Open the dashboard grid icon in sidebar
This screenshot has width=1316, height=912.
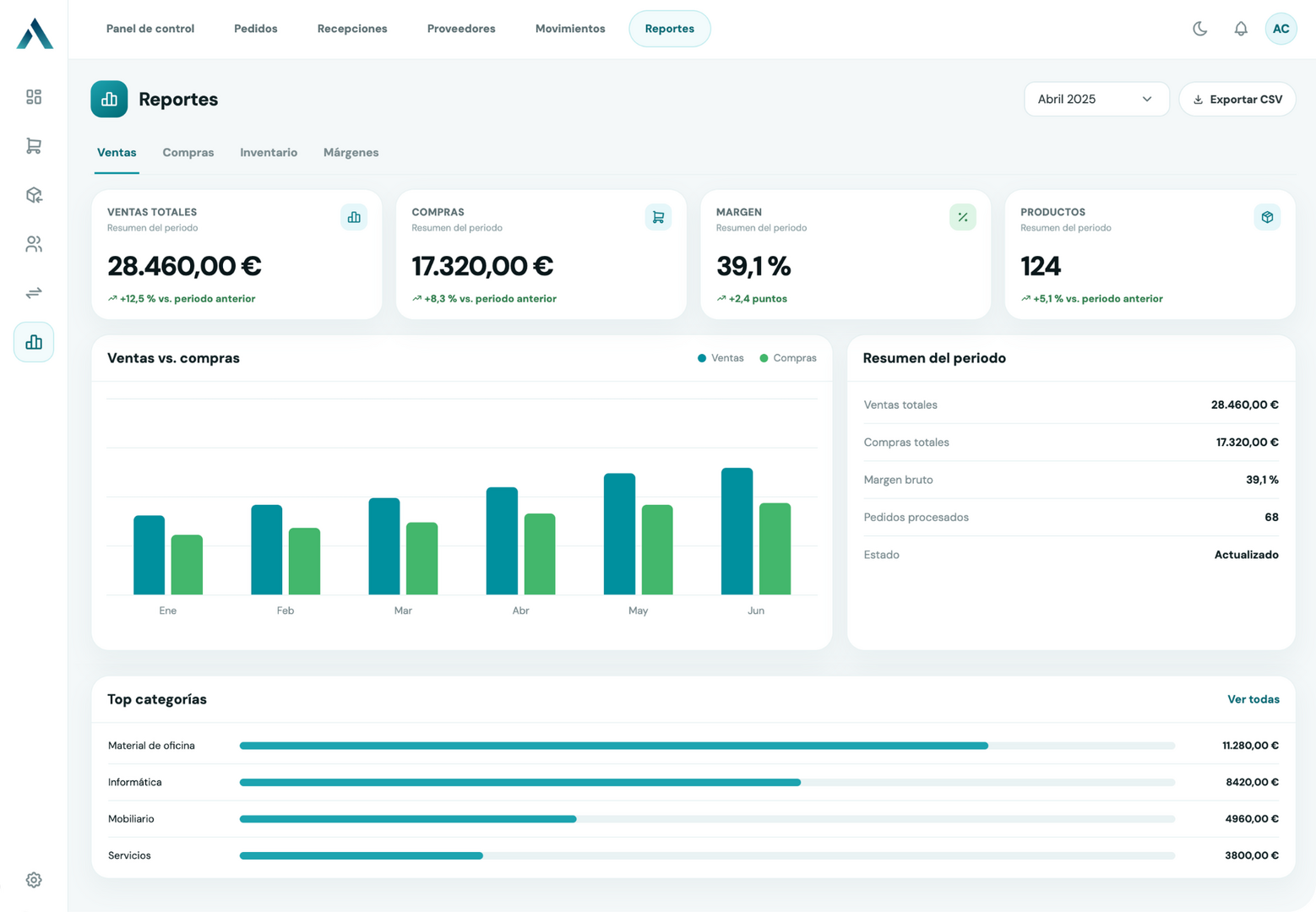tap(34, 97)
